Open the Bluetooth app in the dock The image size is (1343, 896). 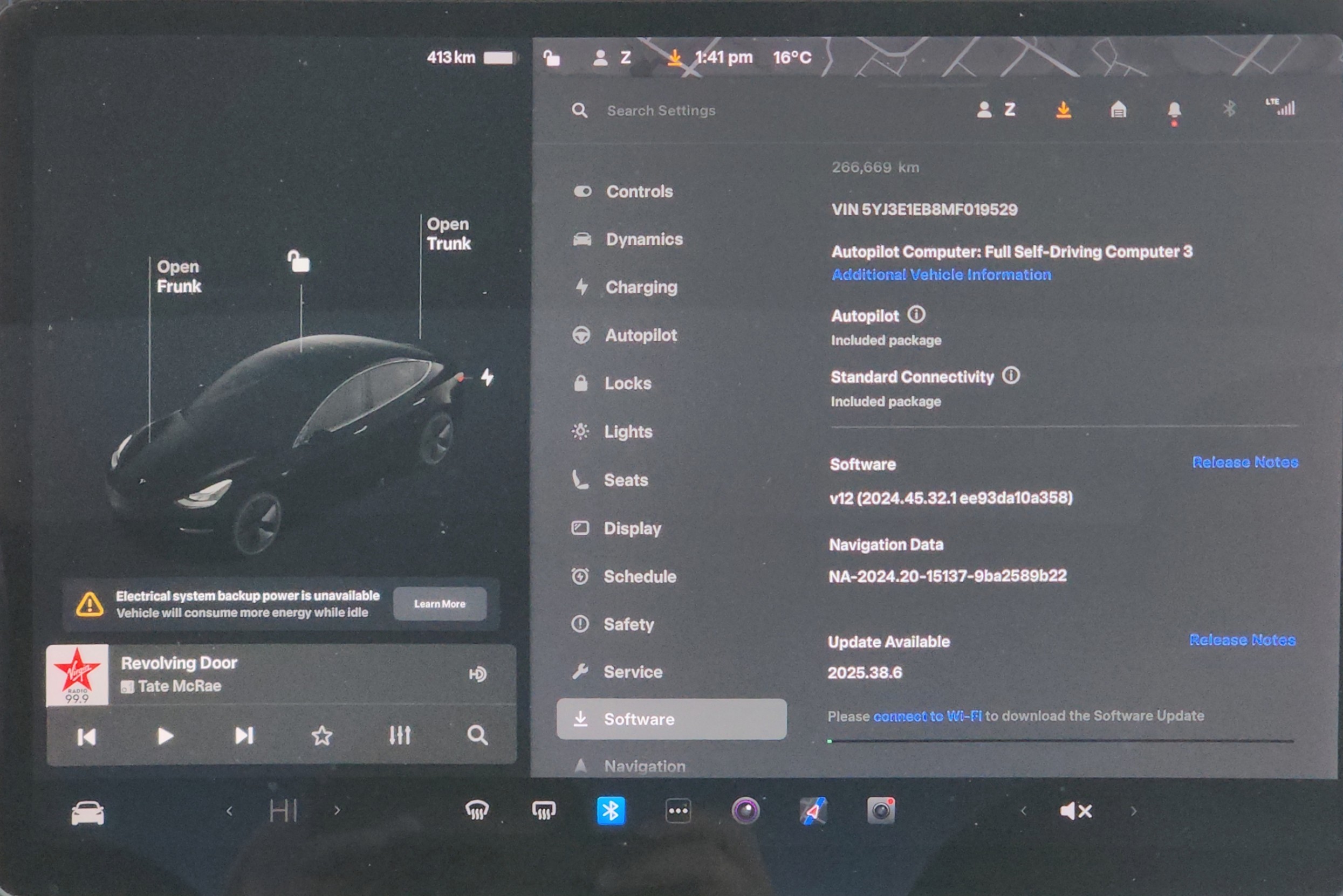(610, 810)
